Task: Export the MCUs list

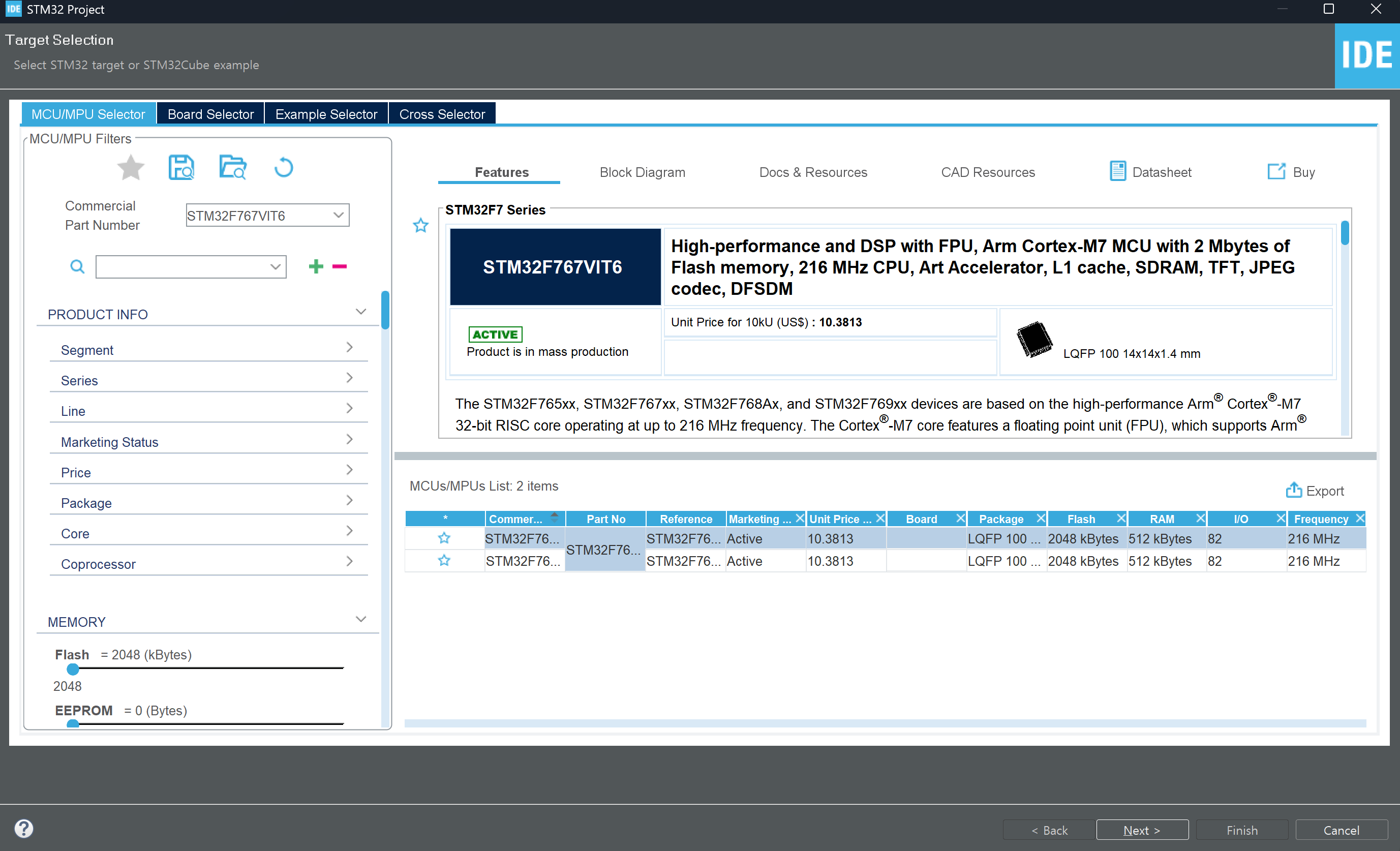Action: (x=1315, y=490)
